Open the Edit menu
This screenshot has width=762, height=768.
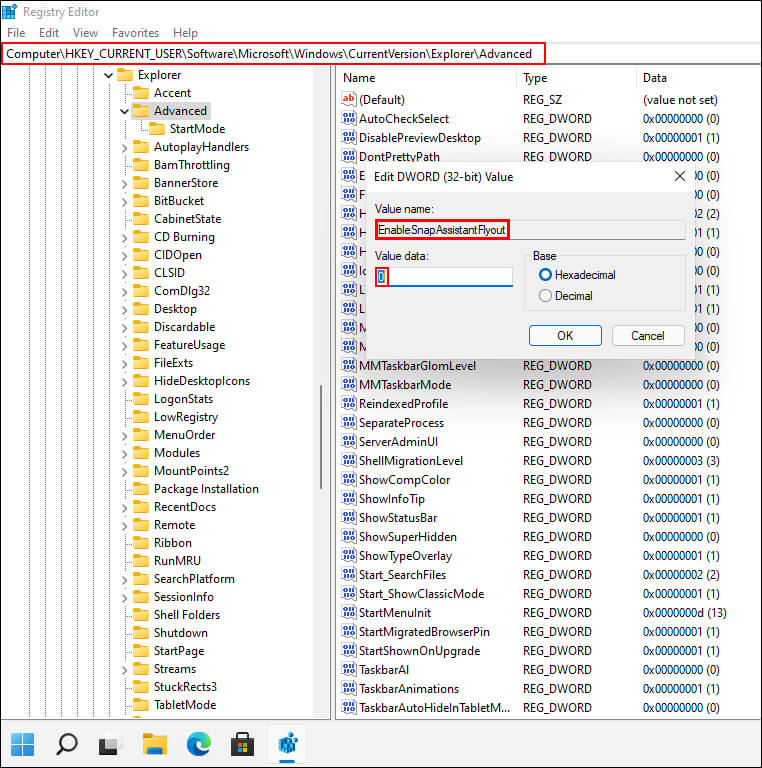[x=49, y=33]
